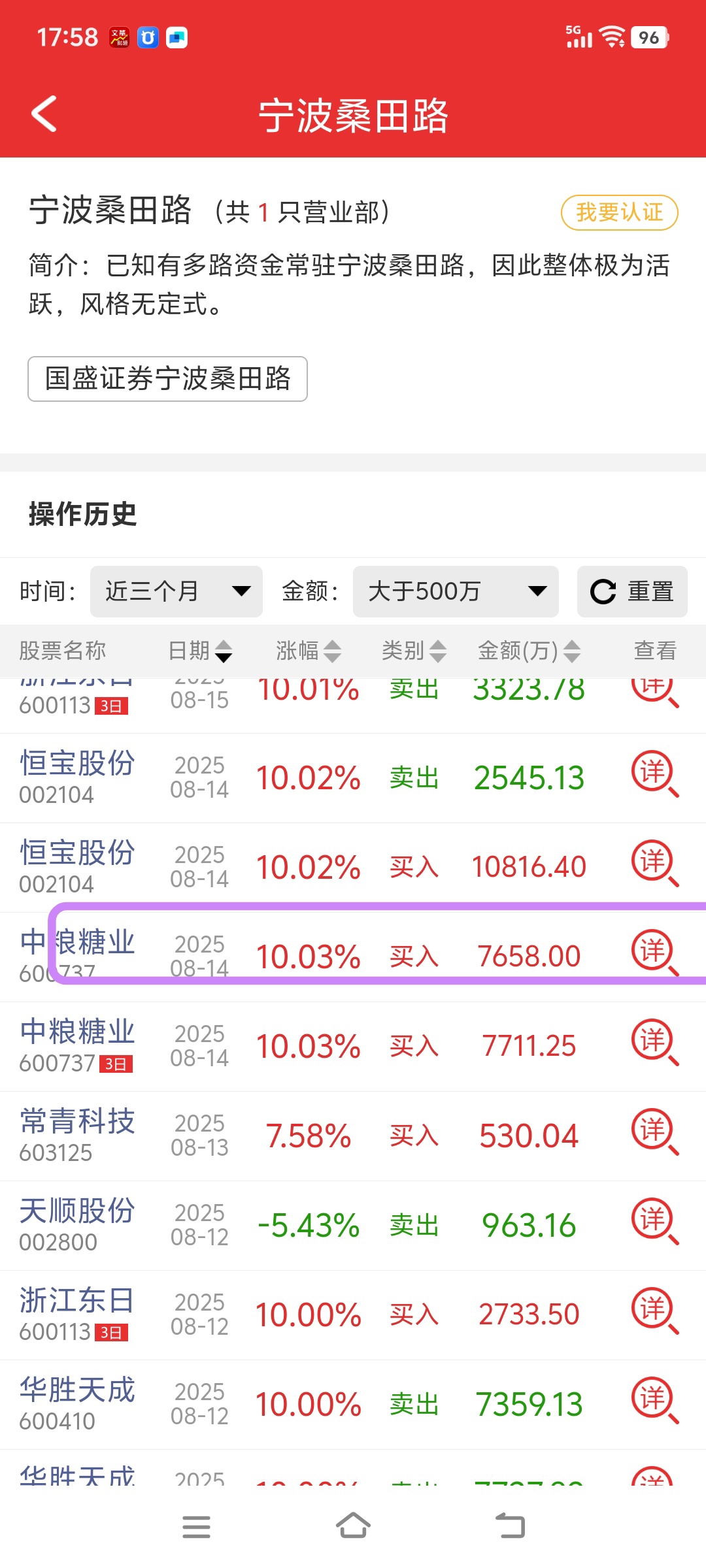Viewport: 706px width, 1568px height.
Task: Tap Wi-Fi icon in status bar
Action: (x=613, y=37)
